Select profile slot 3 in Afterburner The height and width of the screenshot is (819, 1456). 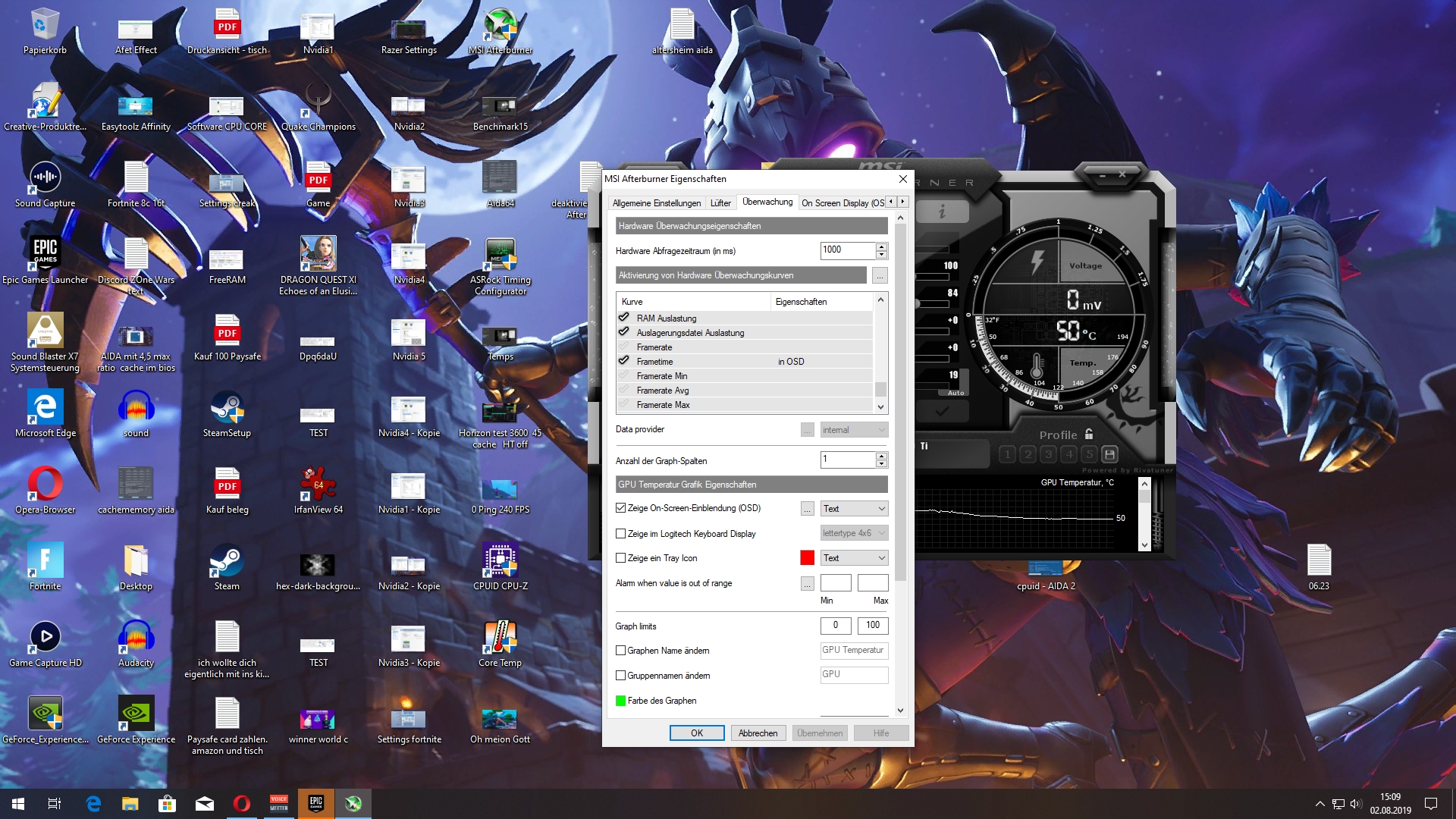[1048, 454]
